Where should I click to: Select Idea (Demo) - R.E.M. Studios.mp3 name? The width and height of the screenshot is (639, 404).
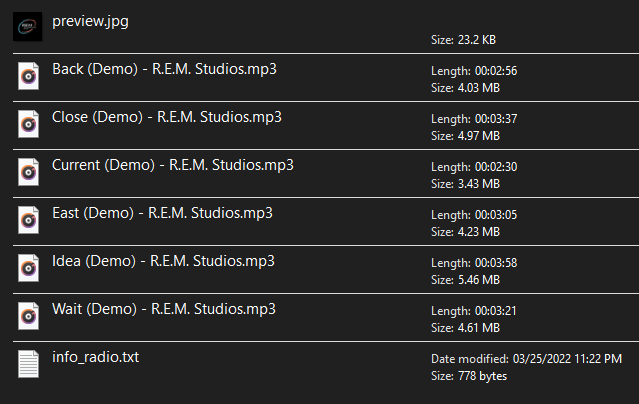coord(163,261)
